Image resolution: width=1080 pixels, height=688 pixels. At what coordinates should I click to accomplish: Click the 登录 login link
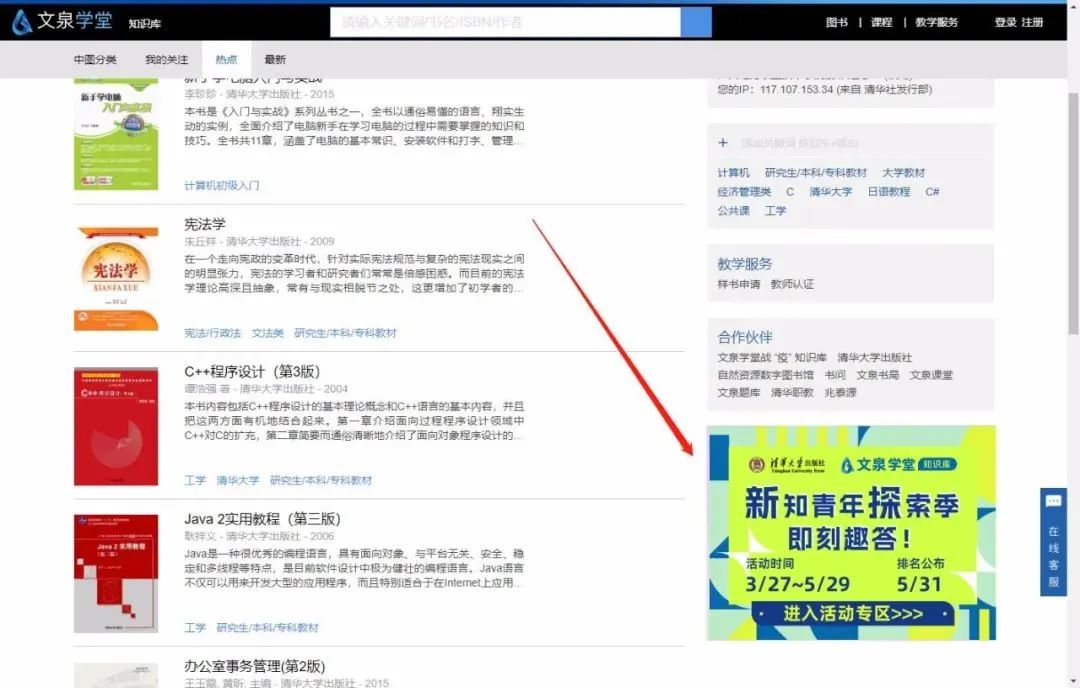click(x=1005, y=22)
